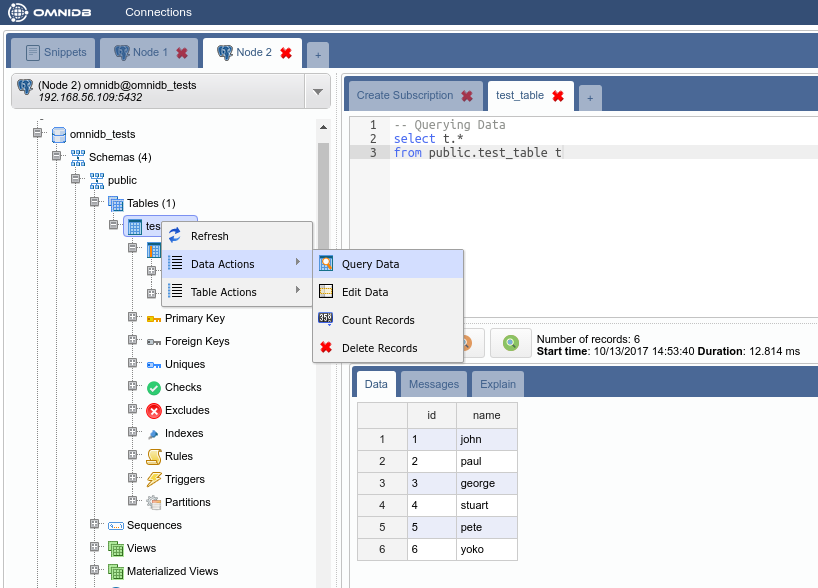Add a new connection tab with plus button
The image size is (818, 588).
[x=316, y=55]
